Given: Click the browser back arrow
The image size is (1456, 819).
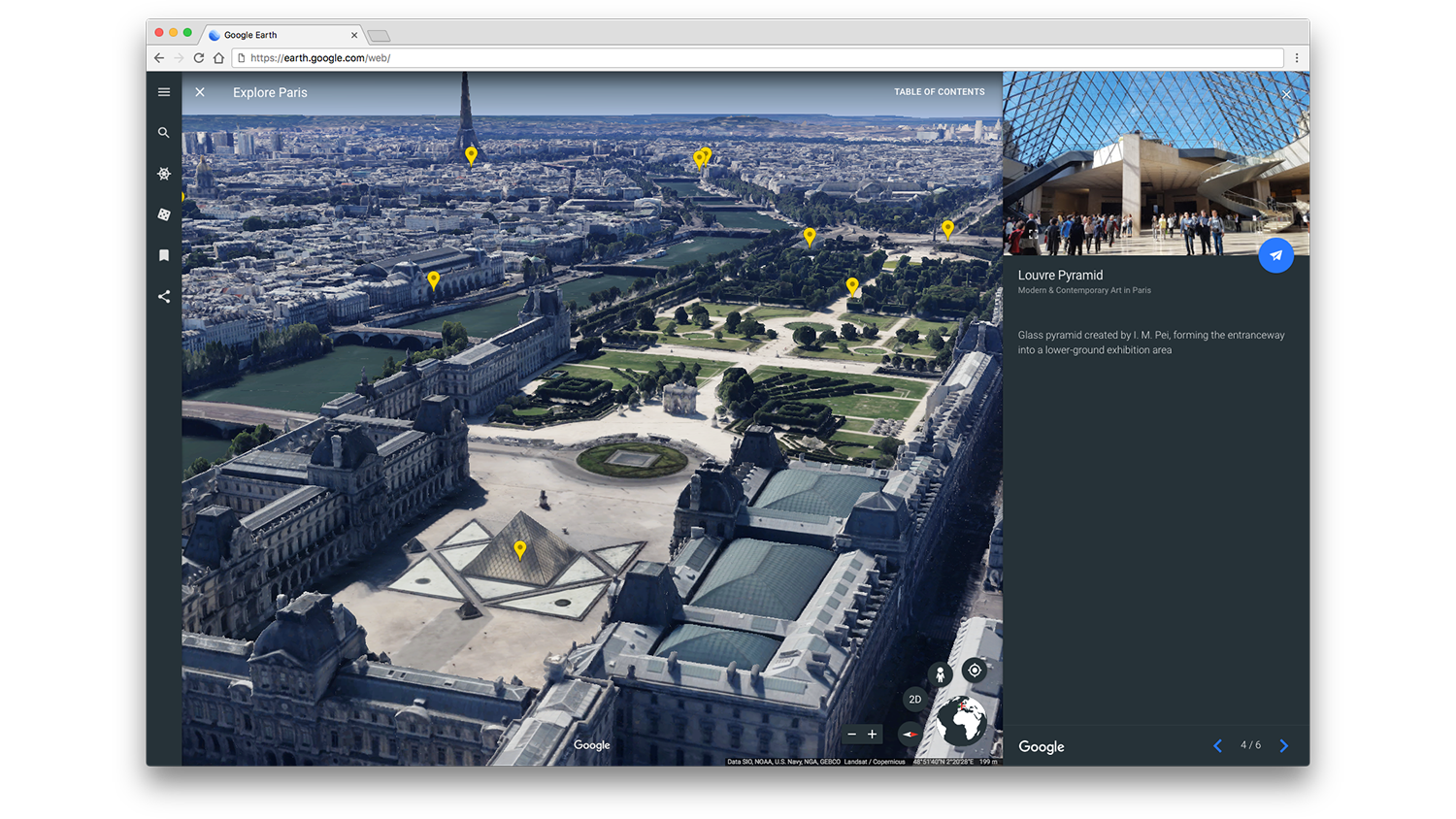Looking at the screenshot, I should (159, 58).
